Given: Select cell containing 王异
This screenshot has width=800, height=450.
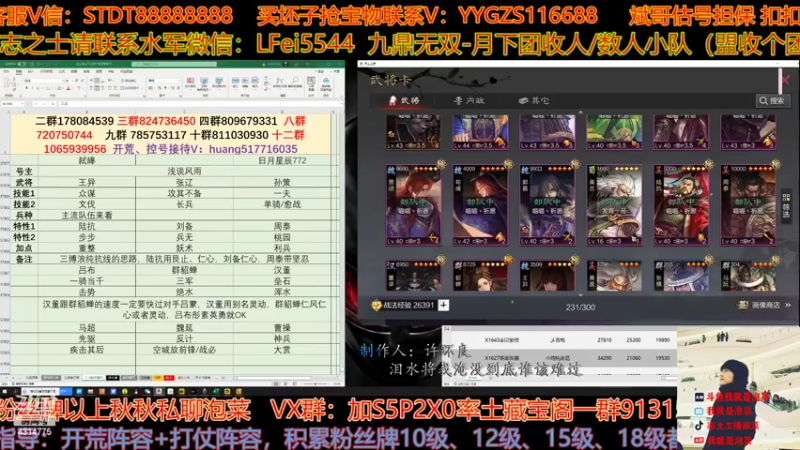Looking at the screenshot, I should [x=87, y=182].
